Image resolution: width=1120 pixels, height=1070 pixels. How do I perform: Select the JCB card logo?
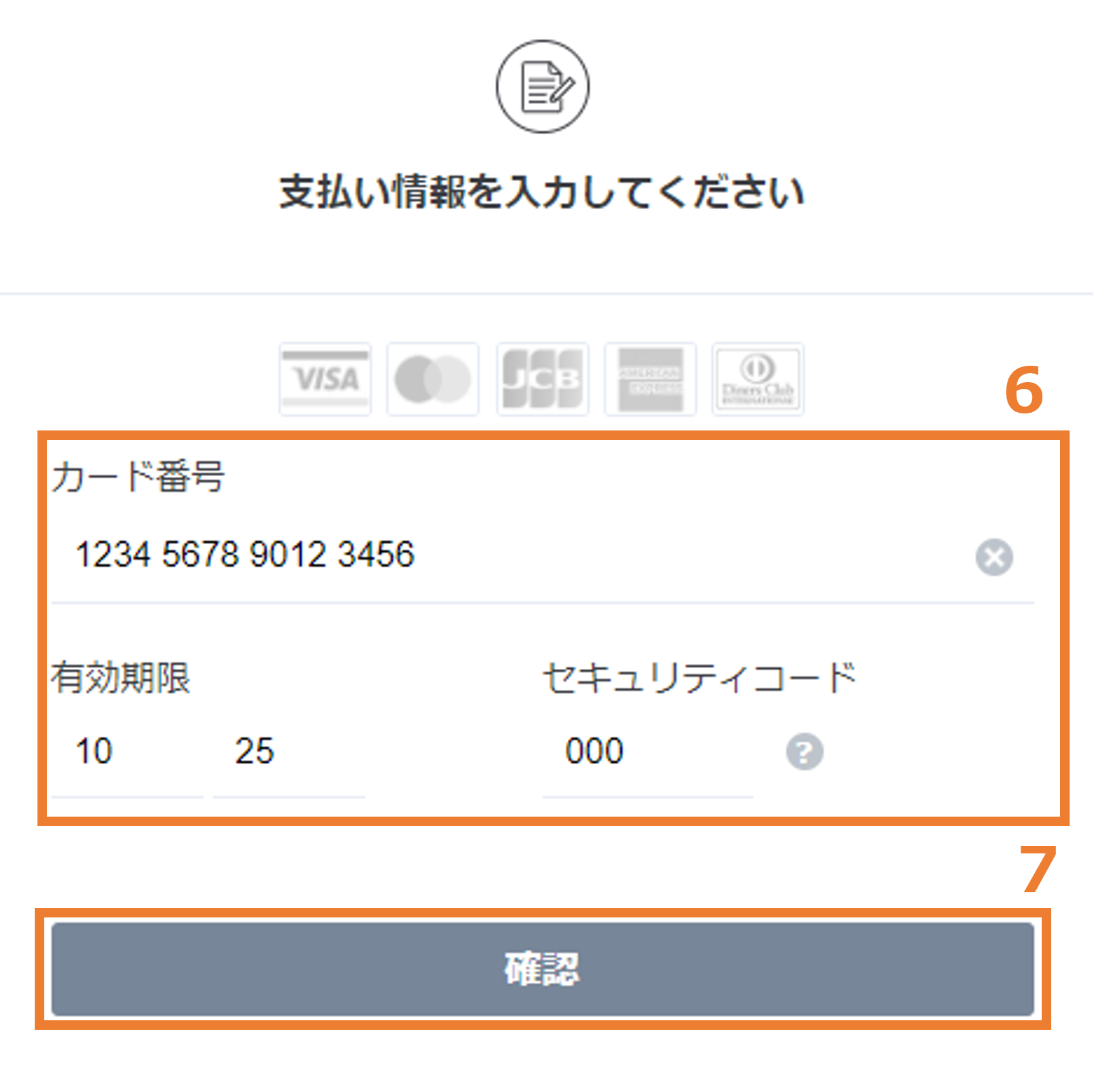click(x=543, y=379)
